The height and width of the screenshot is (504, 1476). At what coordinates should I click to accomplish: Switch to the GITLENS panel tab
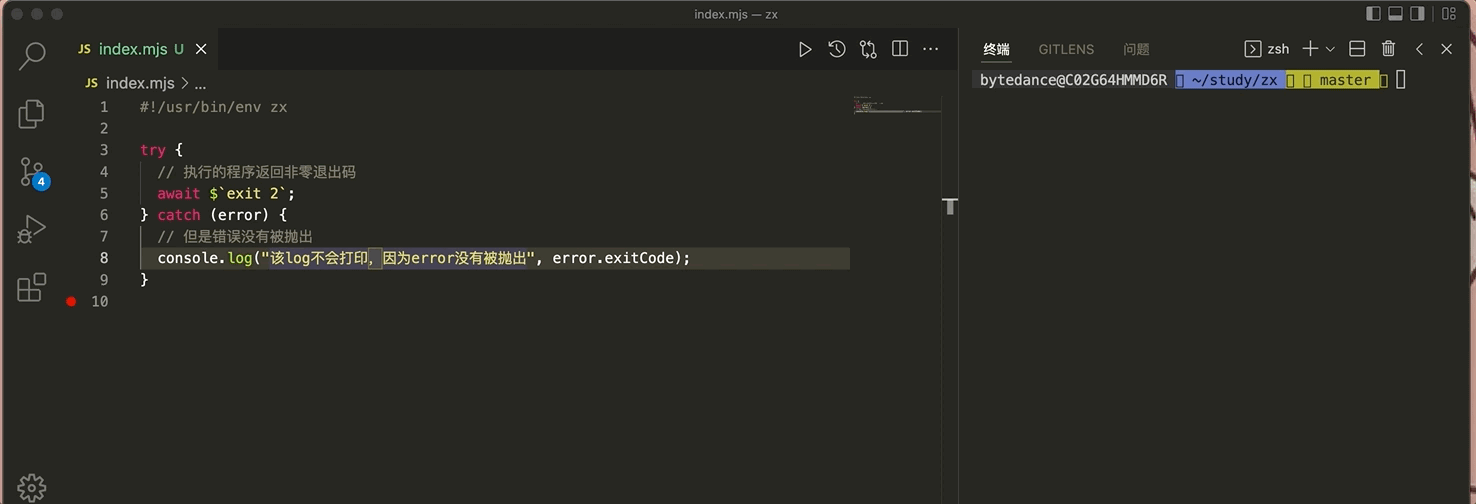[1066, 49]
